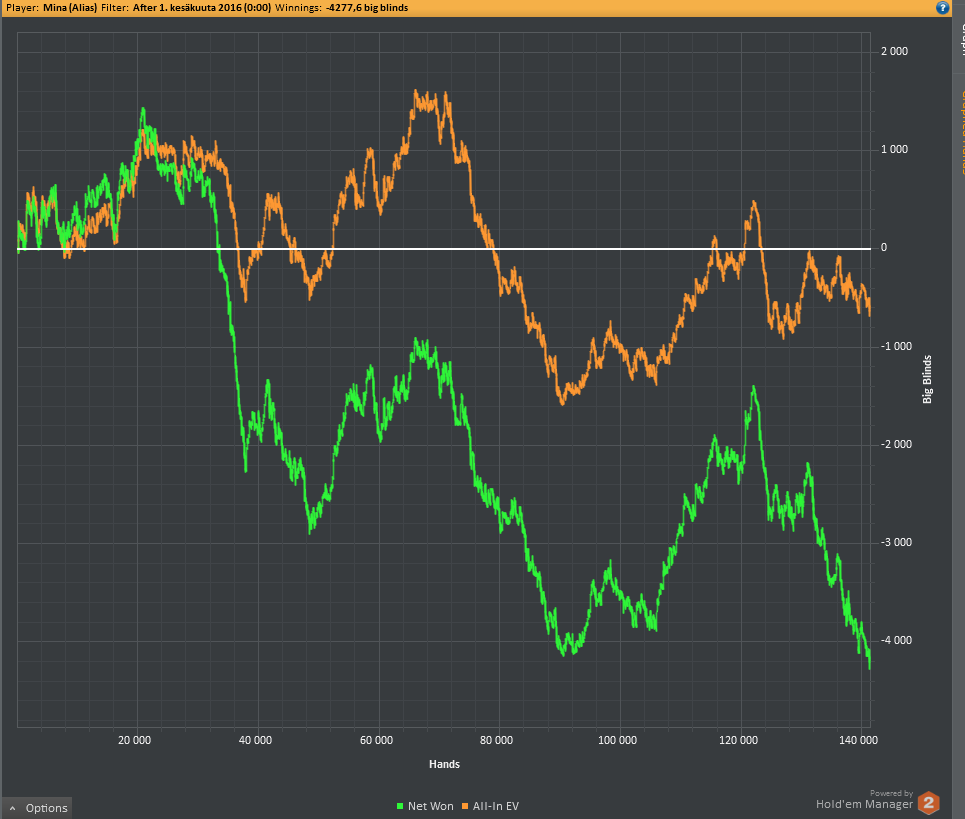Viewport: 965px width, 819px height.
Task: Click the -3 000 y-axis label
Action: point(895,543)
